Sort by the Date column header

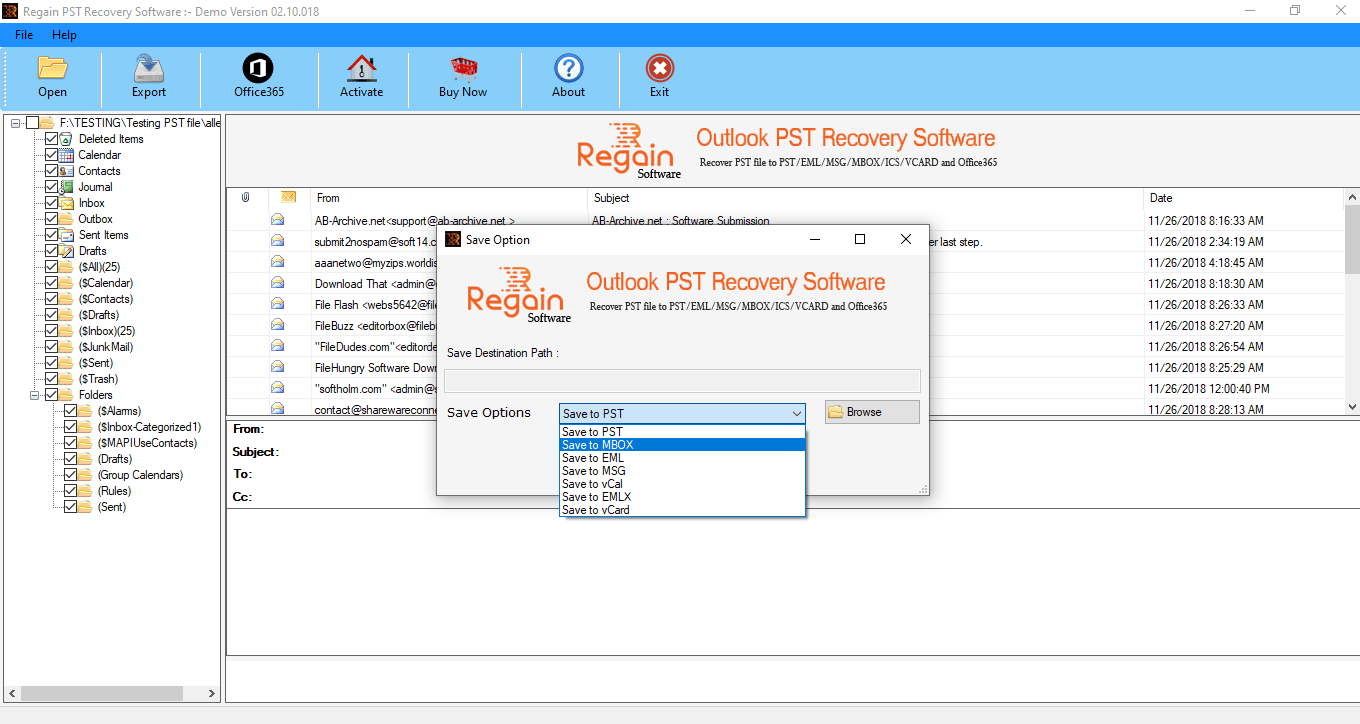(1244, 198)
